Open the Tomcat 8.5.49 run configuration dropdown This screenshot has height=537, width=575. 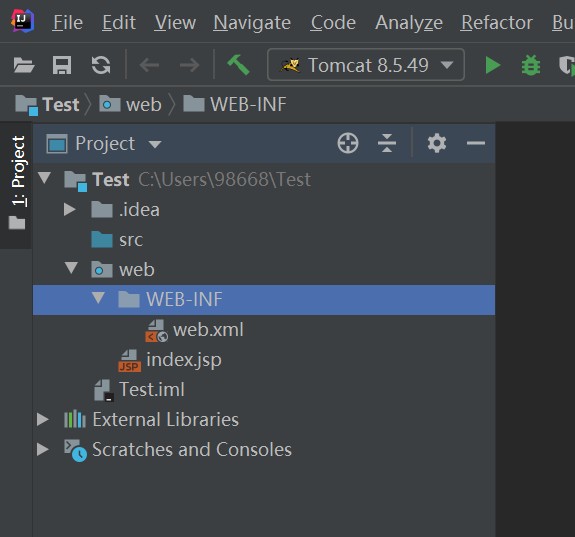click(x=366, y=65)
